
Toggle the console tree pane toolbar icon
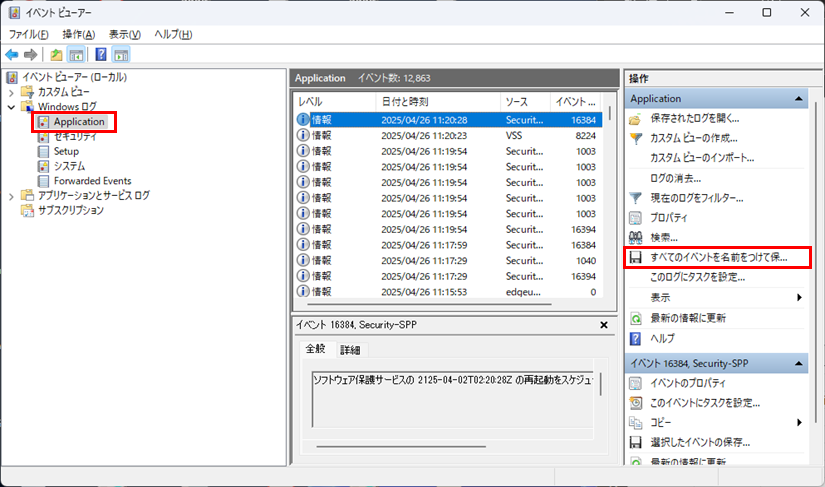(76, 55)
